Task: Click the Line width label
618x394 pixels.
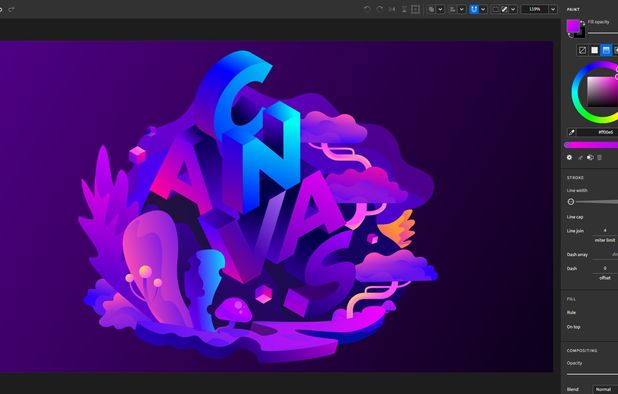Action: pos(577,190)
